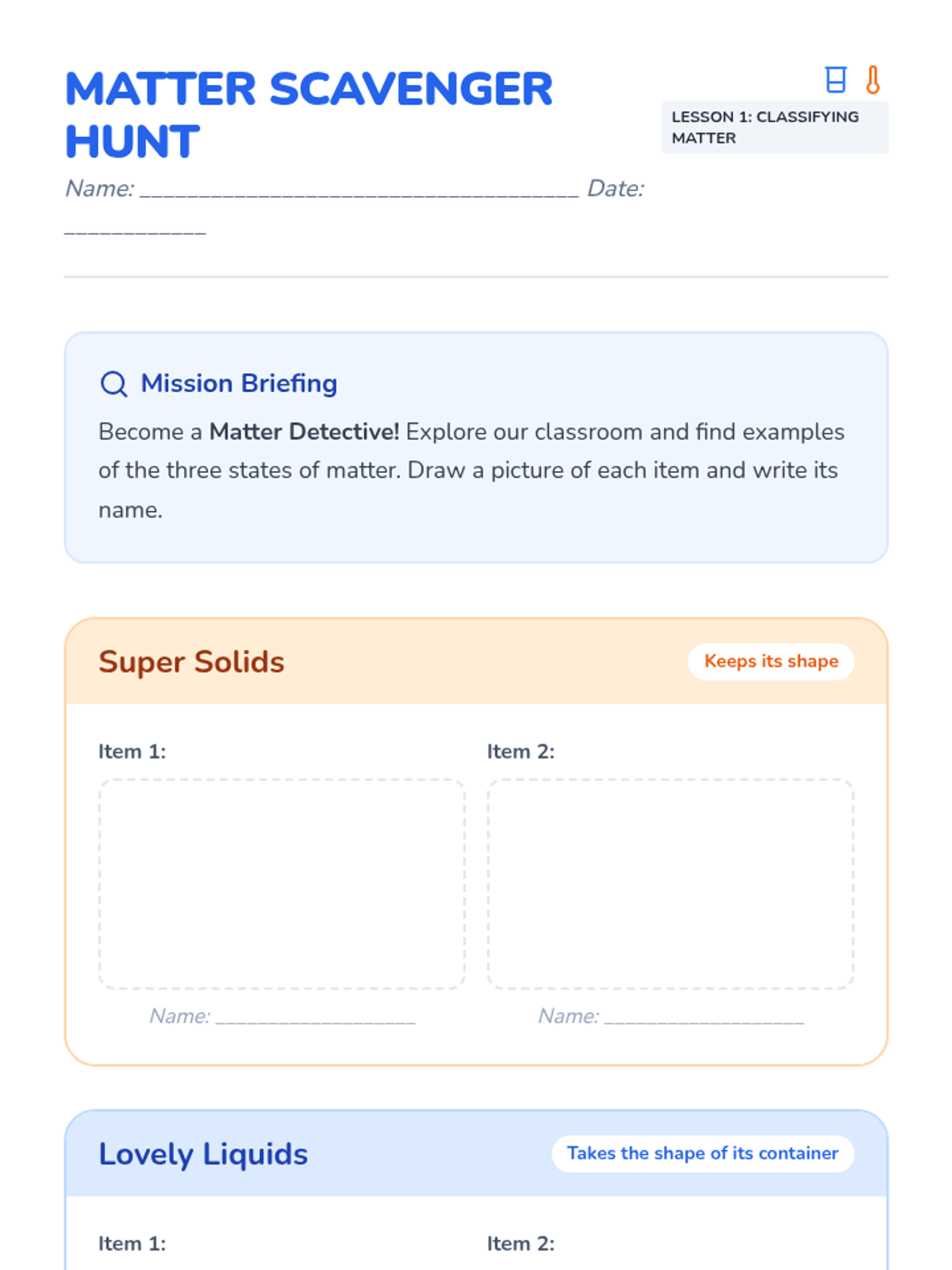Click the magnifying glass beside Mission Briefing

click(x=113, y=384)
